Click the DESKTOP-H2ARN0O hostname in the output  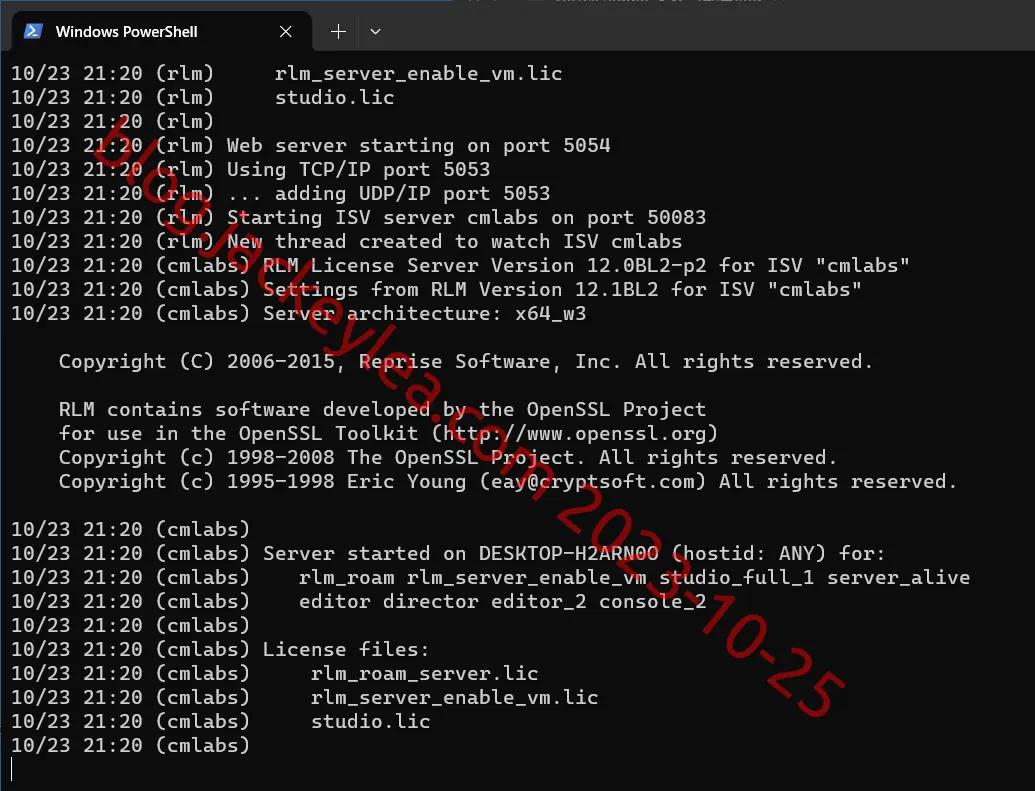(x=568, y=553)
